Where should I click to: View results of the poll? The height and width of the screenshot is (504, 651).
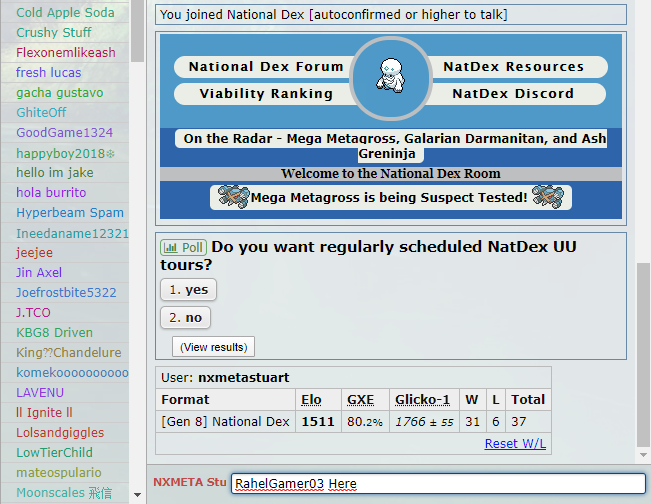pos(213,347)
